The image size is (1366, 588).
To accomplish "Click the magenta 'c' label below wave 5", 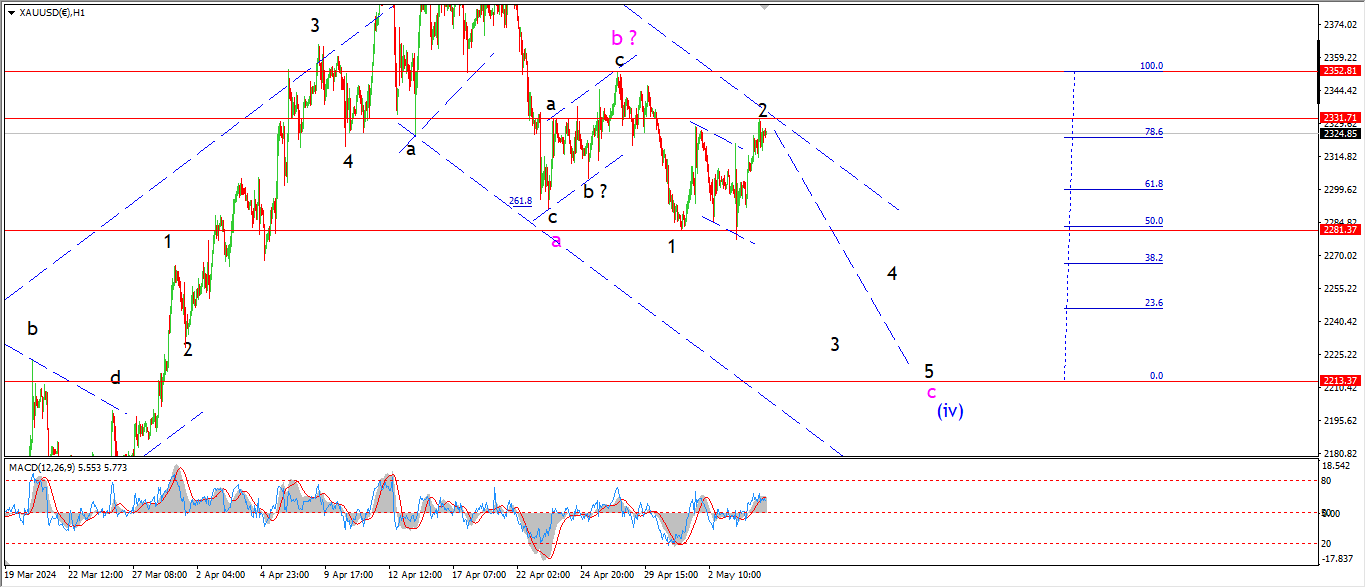I will click(931, 392).
